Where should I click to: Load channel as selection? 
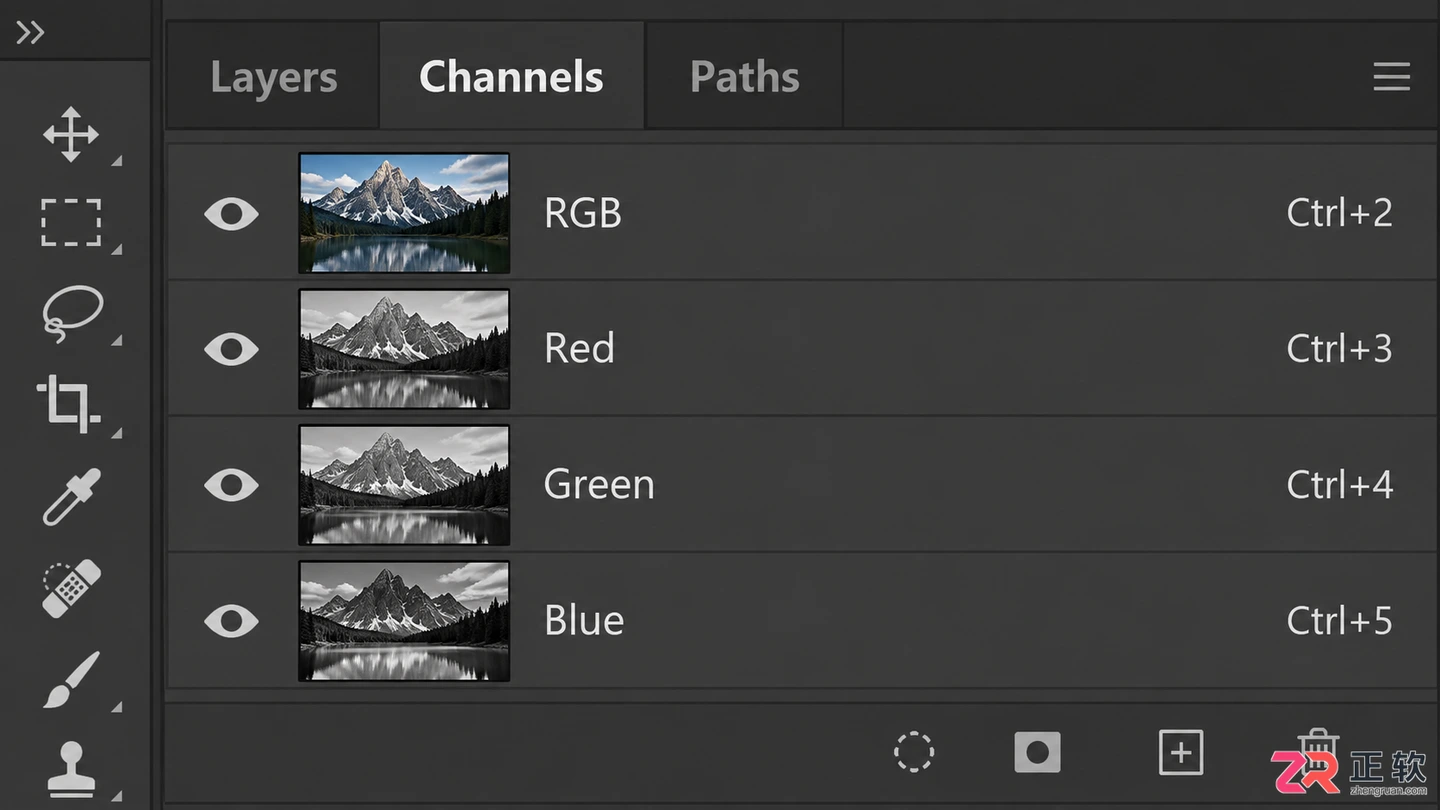pos(914,752)
